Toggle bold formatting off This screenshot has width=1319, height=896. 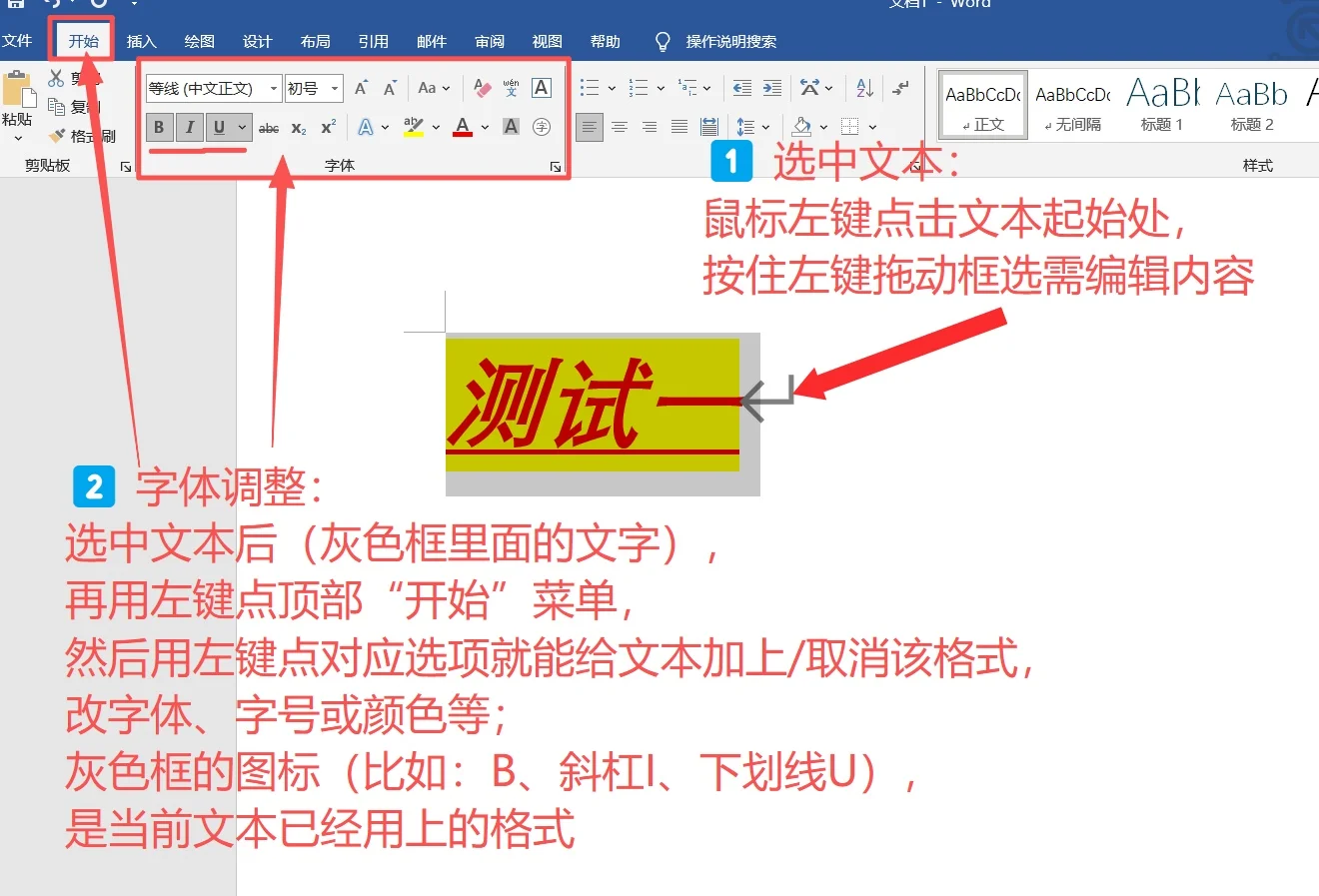[158, 127]
